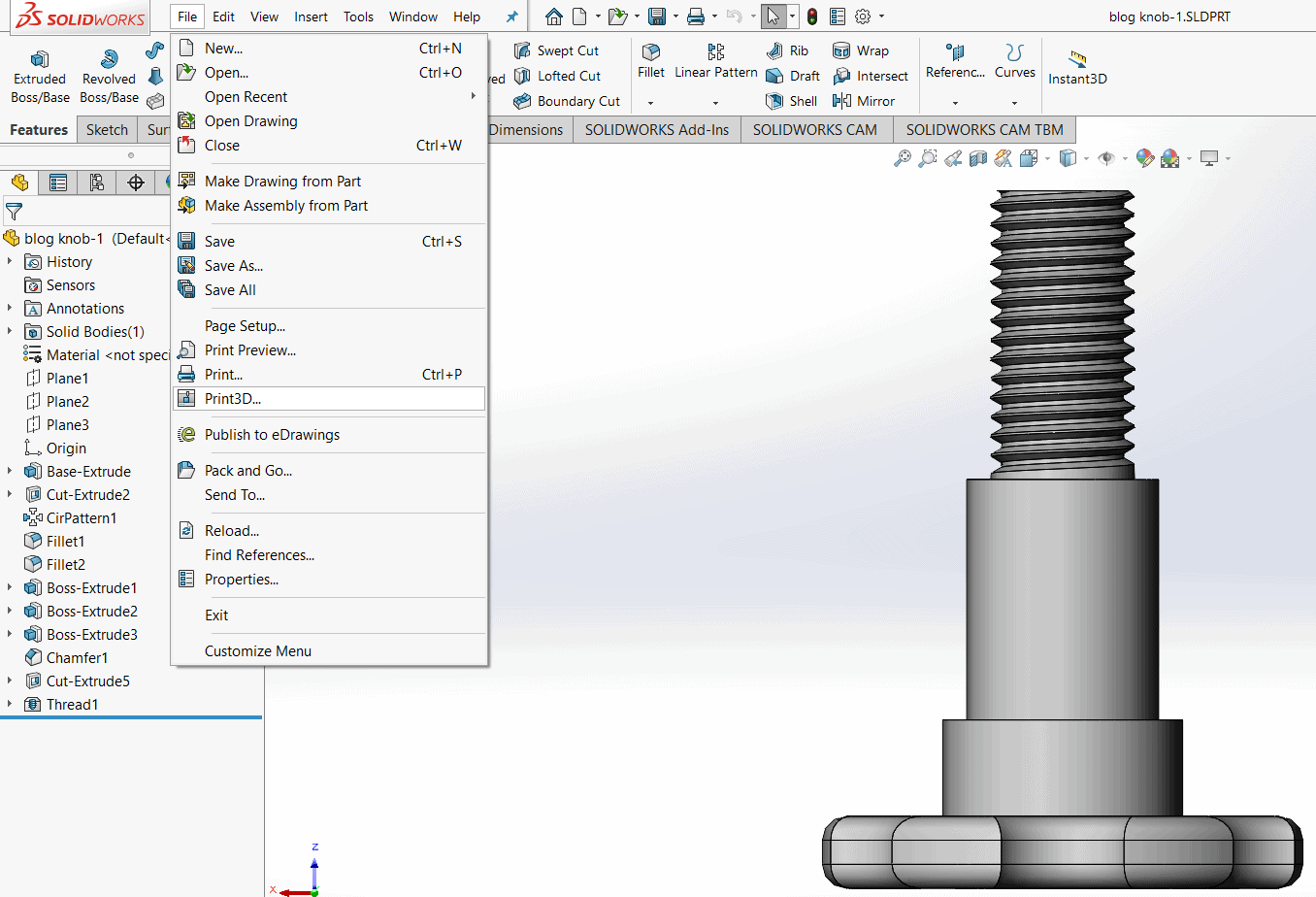
Task: Expand the History tree node
Action: pos(10,261)
